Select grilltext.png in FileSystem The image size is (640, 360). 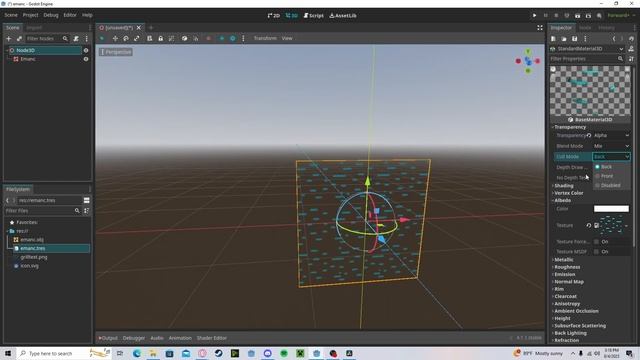34,257
